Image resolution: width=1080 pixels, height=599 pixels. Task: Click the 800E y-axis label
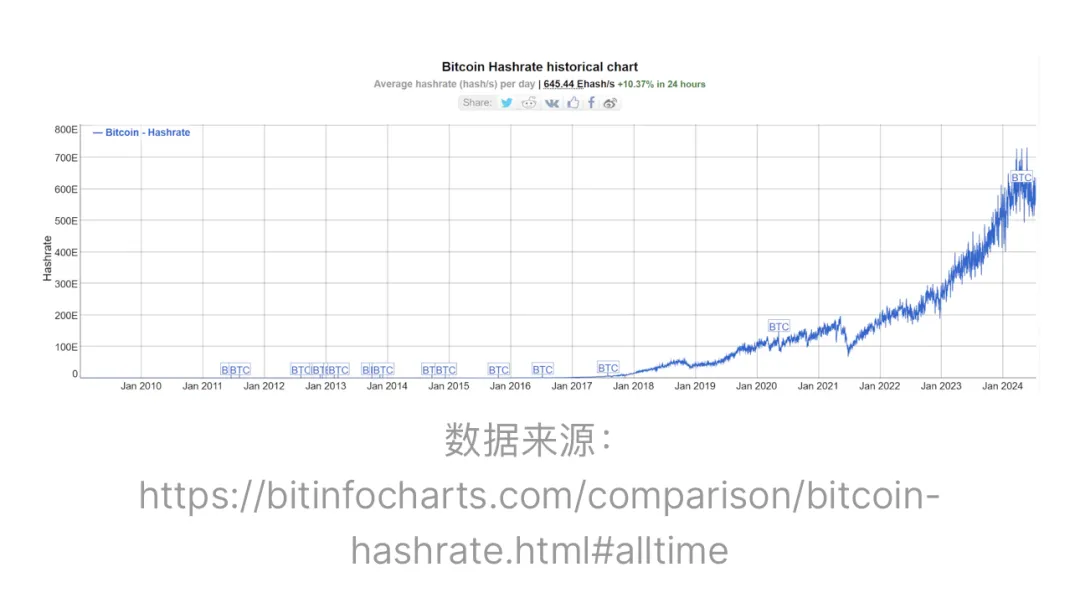pyautogui.click(x=66, y=129)
